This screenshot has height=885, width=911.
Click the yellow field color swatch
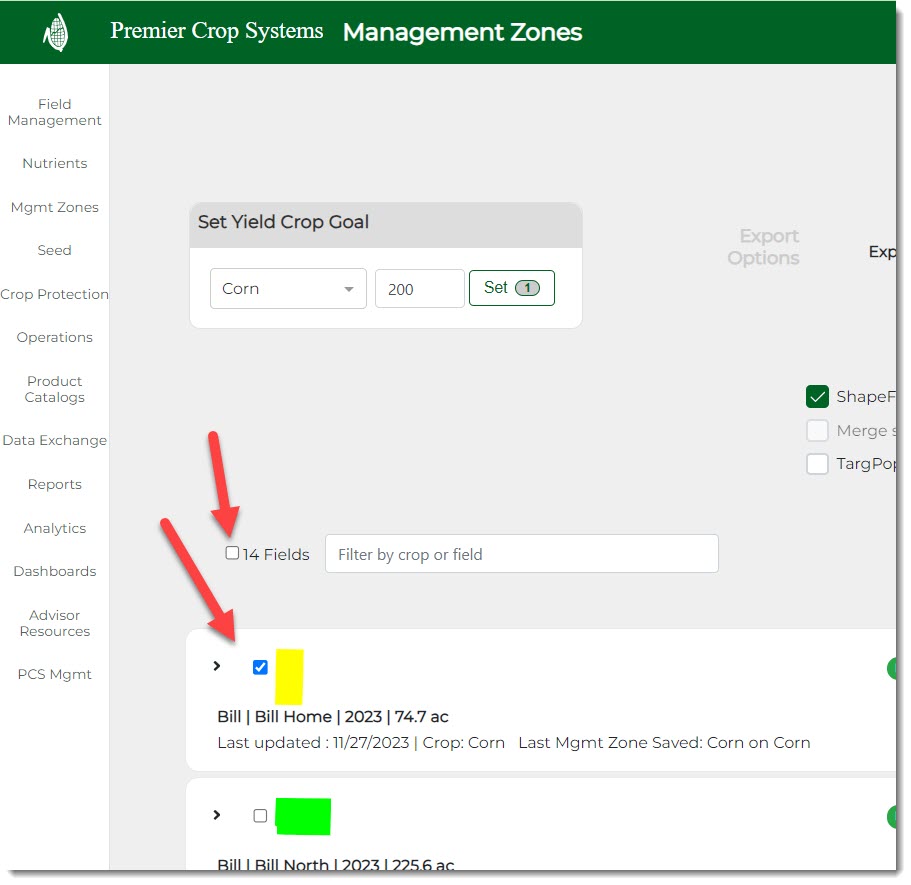pos(289,676)
